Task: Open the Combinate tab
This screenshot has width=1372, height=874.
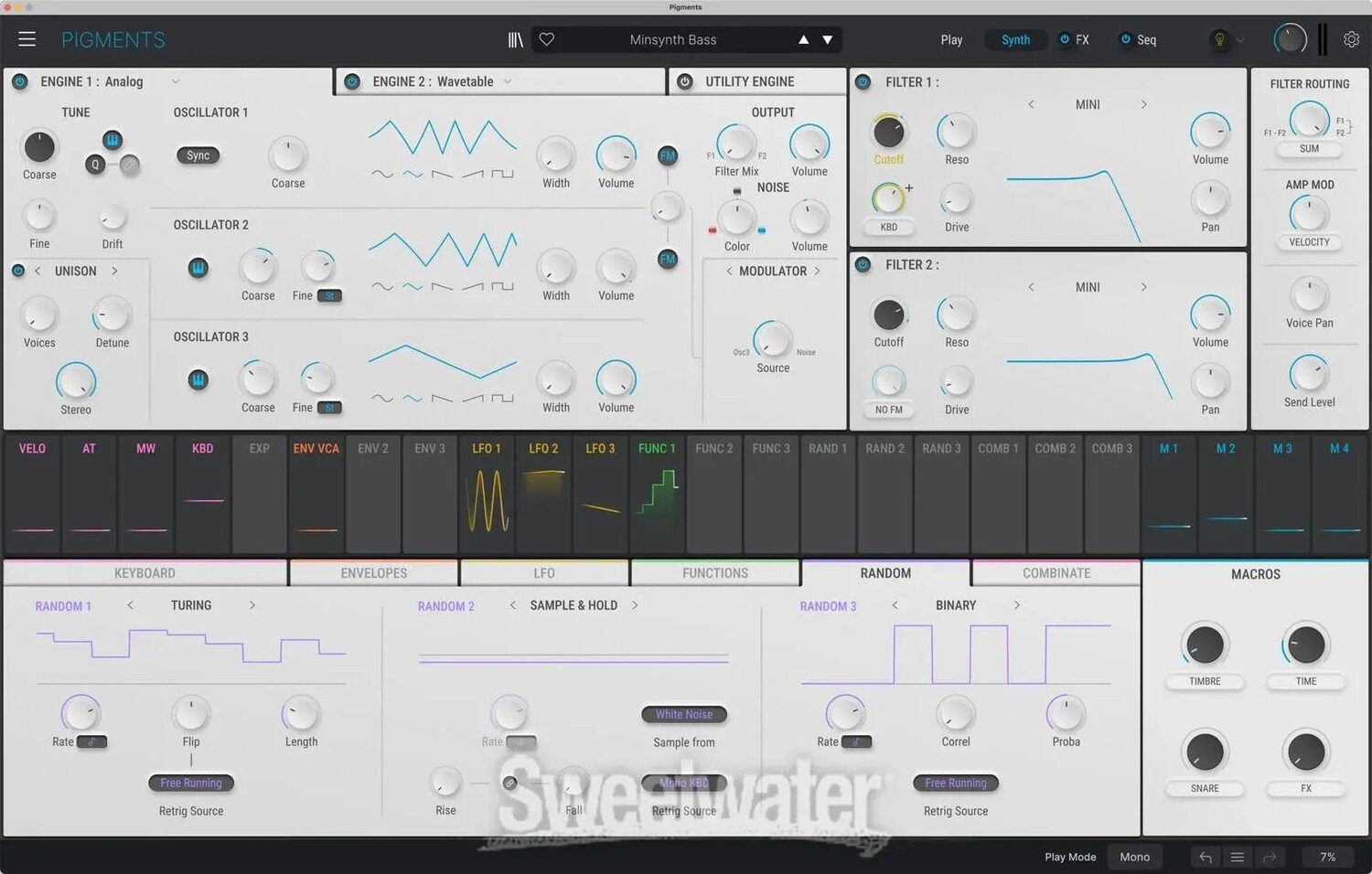Action: click(x=1056, y=573)
